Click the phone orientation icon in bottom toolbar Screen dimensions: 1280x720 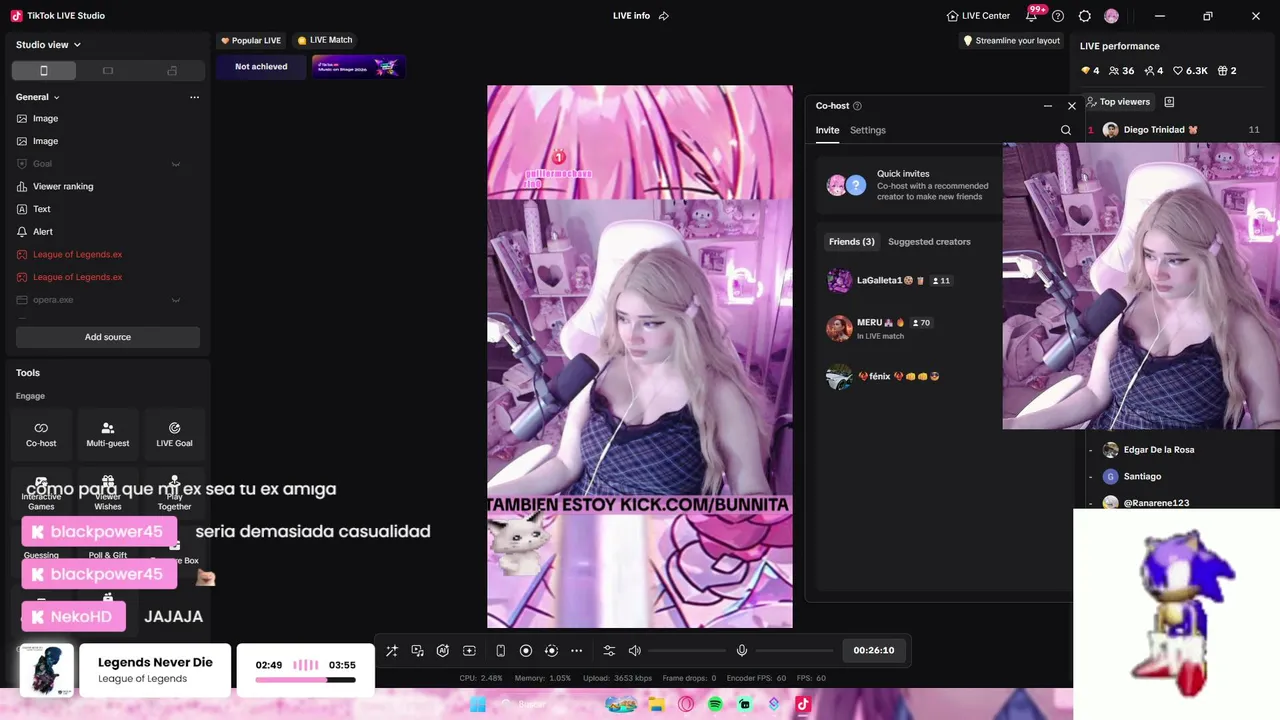pos(500,651)
